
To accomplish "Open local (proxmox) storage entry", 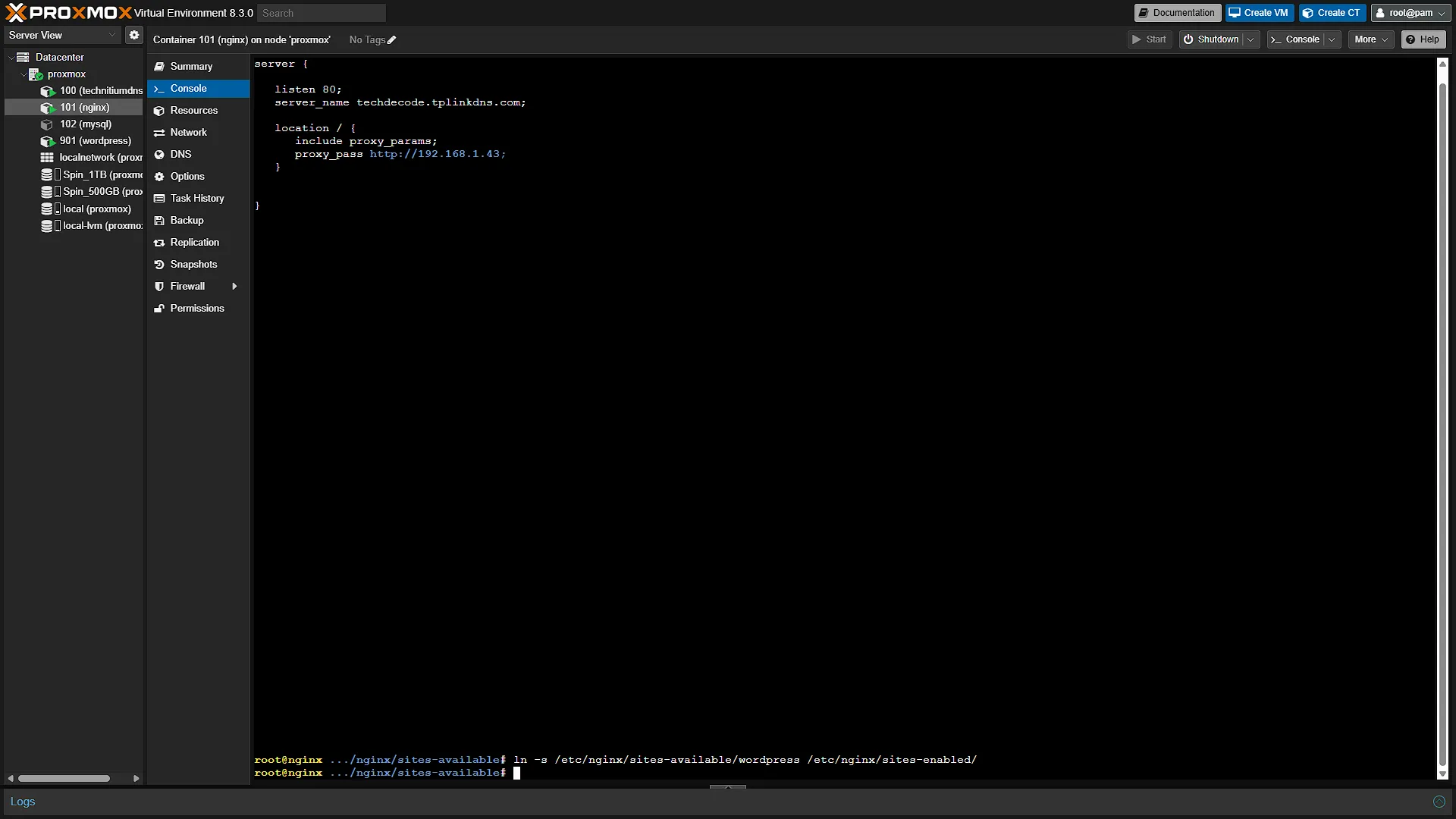I will coord(86,209).
